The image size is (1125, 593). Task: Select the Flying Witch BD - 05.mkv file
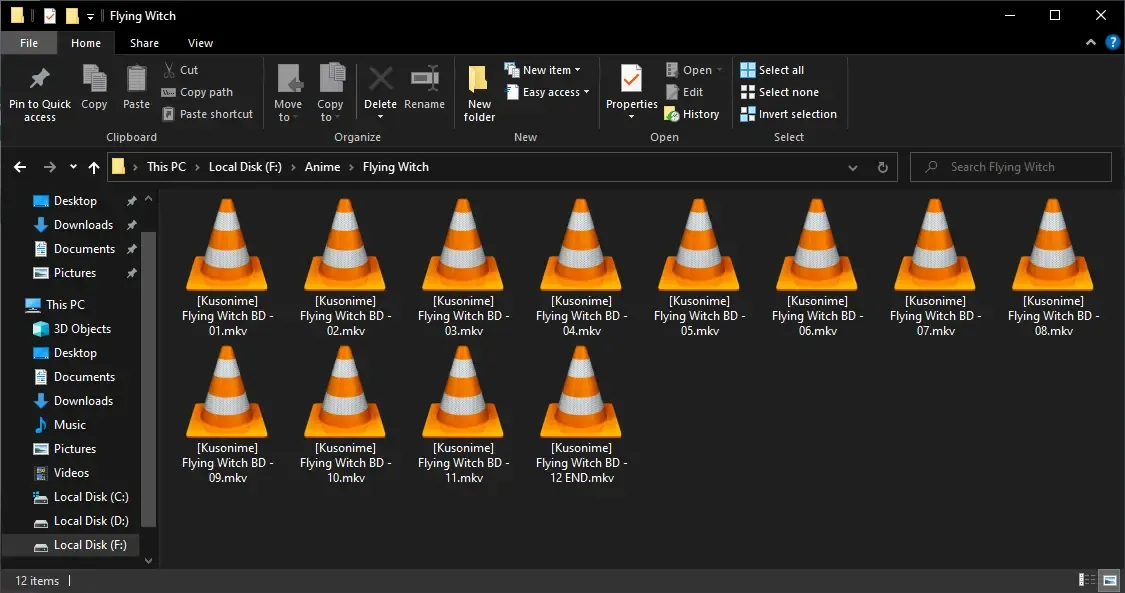699,265
